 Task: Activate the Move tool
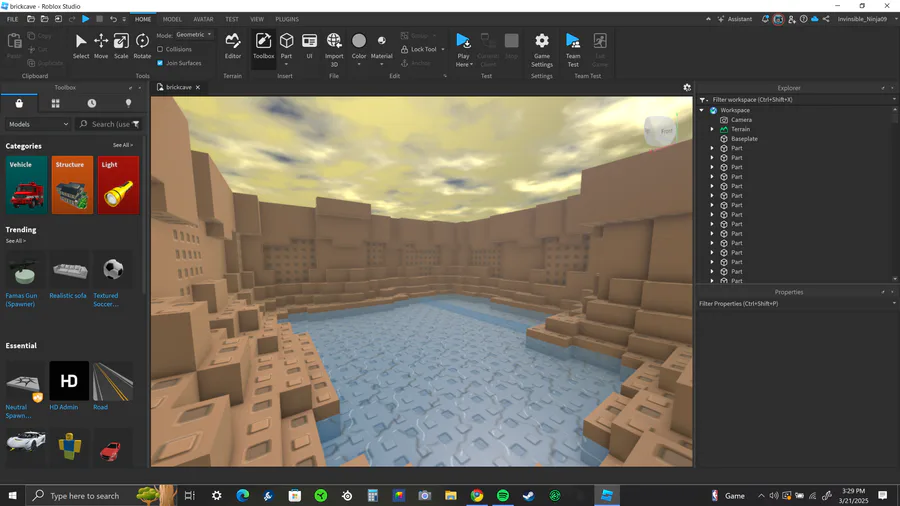[x=101, y=46]
